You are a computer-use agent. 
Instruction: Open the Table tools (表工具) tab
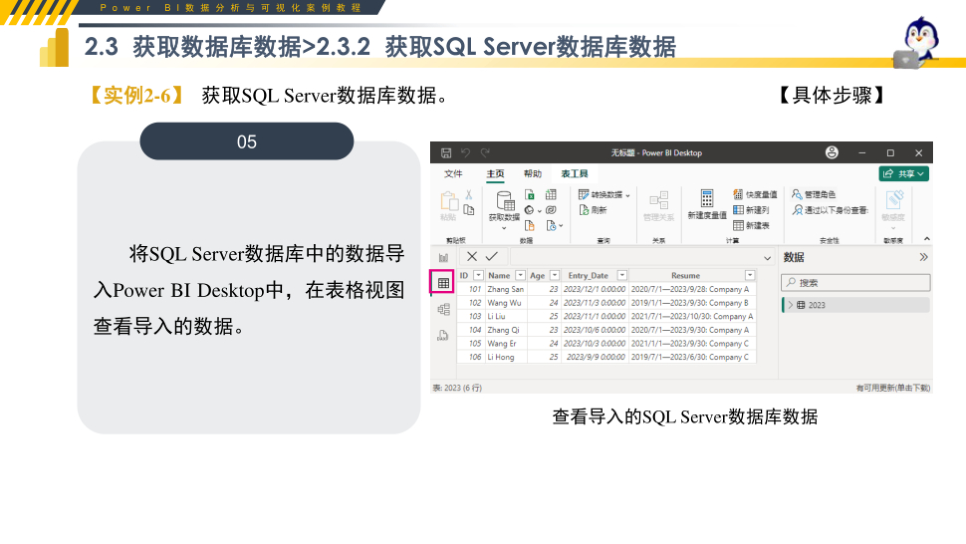(x=574, y=174)
